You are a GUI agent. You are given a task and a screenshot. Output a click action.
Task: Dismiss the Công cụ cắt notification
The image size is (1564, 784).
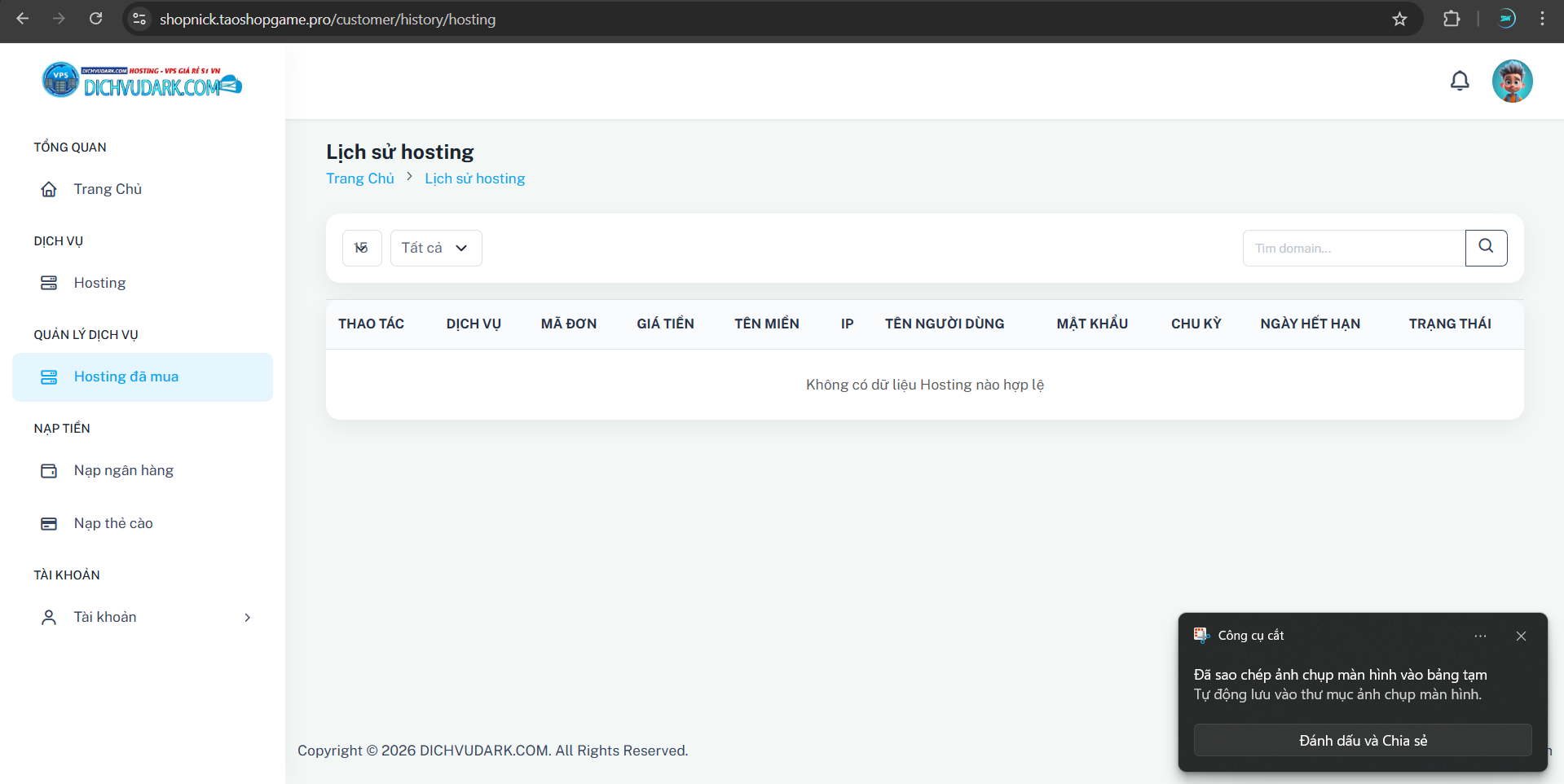pyautogui.click(x=1521, y=636)
